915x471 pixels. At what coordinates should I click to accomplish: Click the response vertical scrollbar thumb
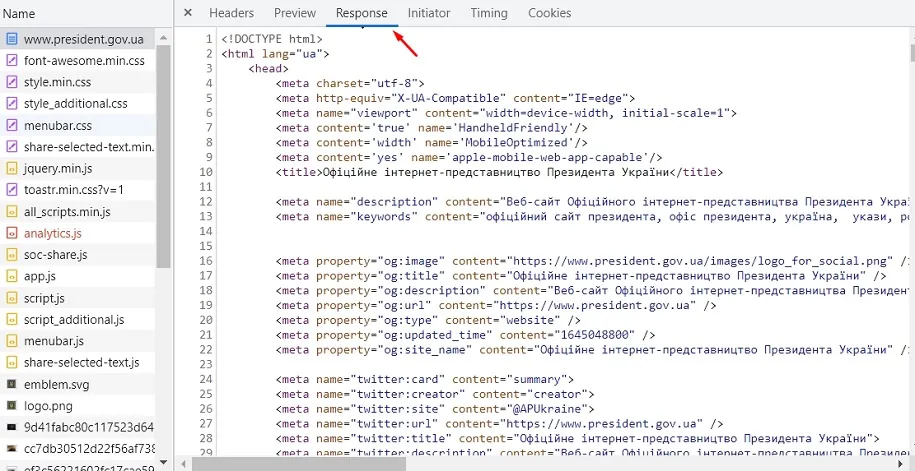912,53
